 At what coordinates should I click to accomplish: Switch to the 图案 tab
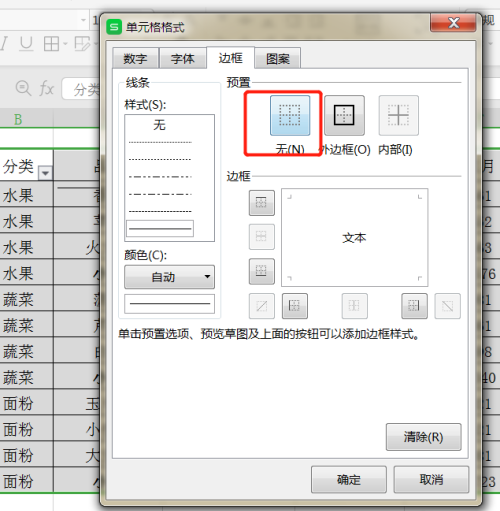278,59
